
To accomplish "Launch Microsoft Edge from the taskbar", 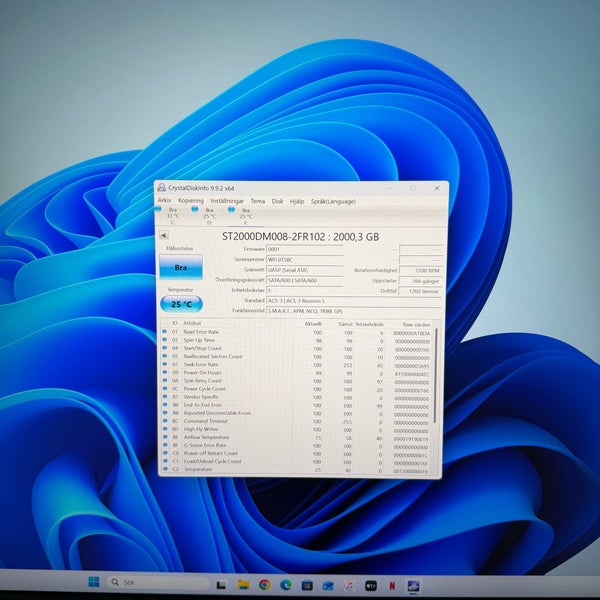I will 286,585.
